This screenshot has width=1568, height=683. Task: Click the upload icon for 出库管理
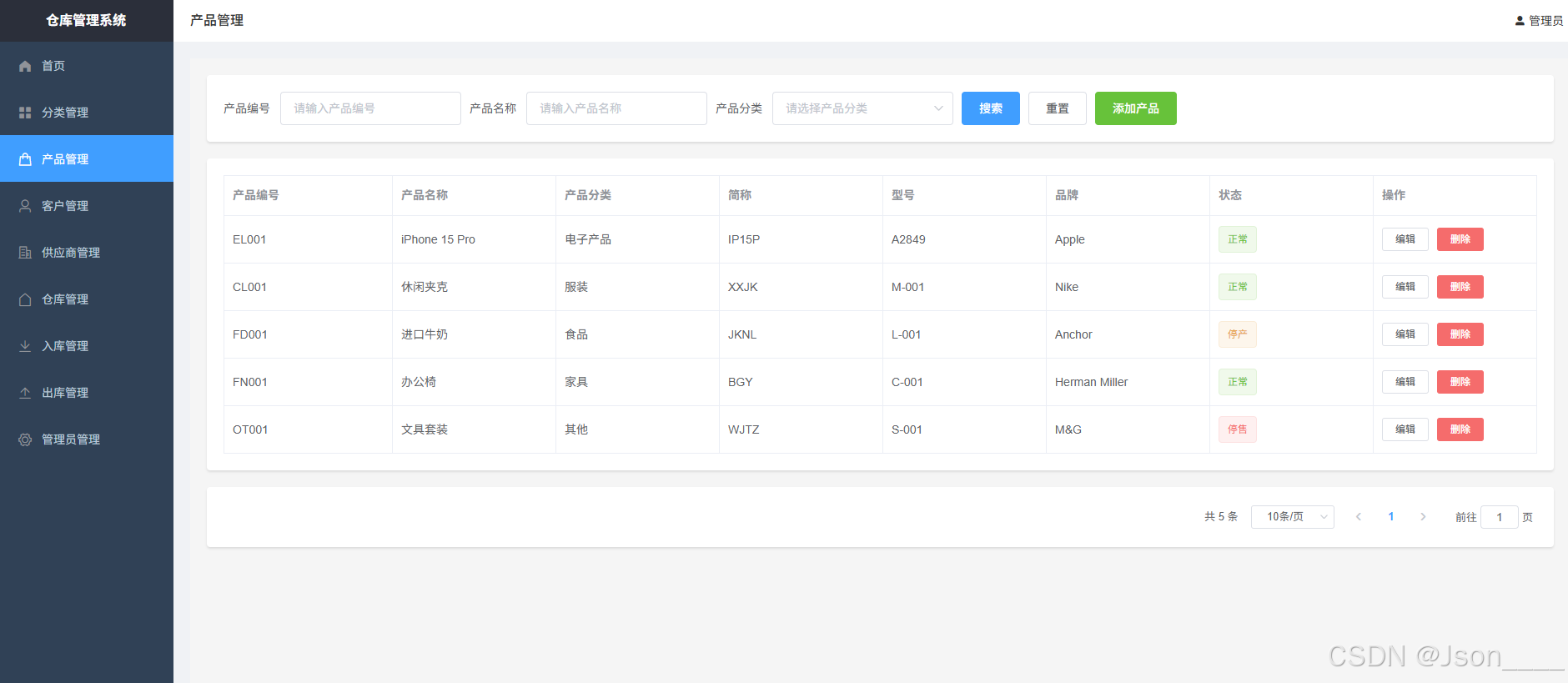pyautogui.click(x=25, y=393)
